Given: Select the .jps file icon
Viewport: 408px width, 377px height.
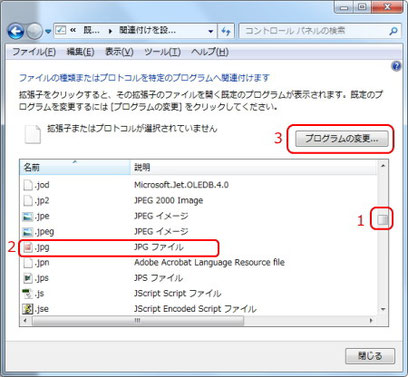Looking at the screenshot, I should pyautogui.click(x=28, y=278).
